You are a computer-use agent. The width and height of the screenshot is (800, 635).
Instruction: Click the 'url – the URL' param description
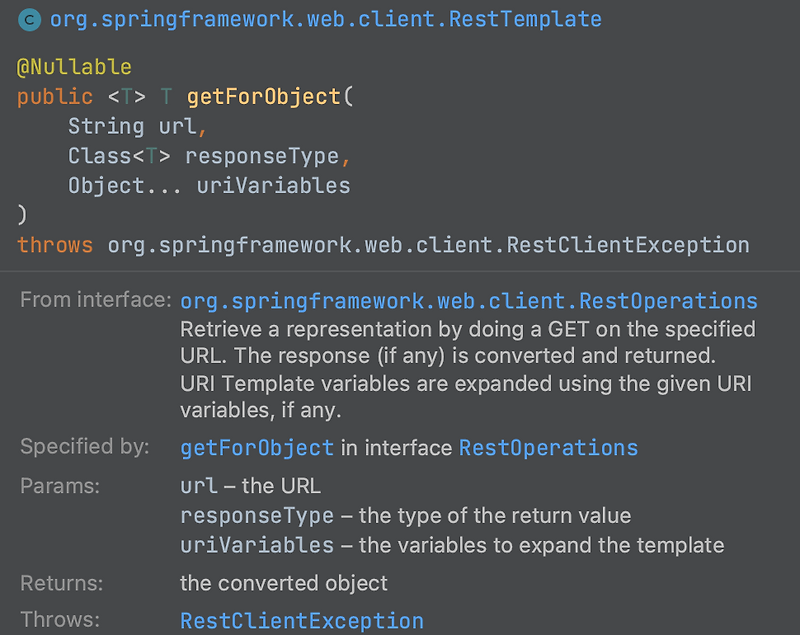pos(251,486)
